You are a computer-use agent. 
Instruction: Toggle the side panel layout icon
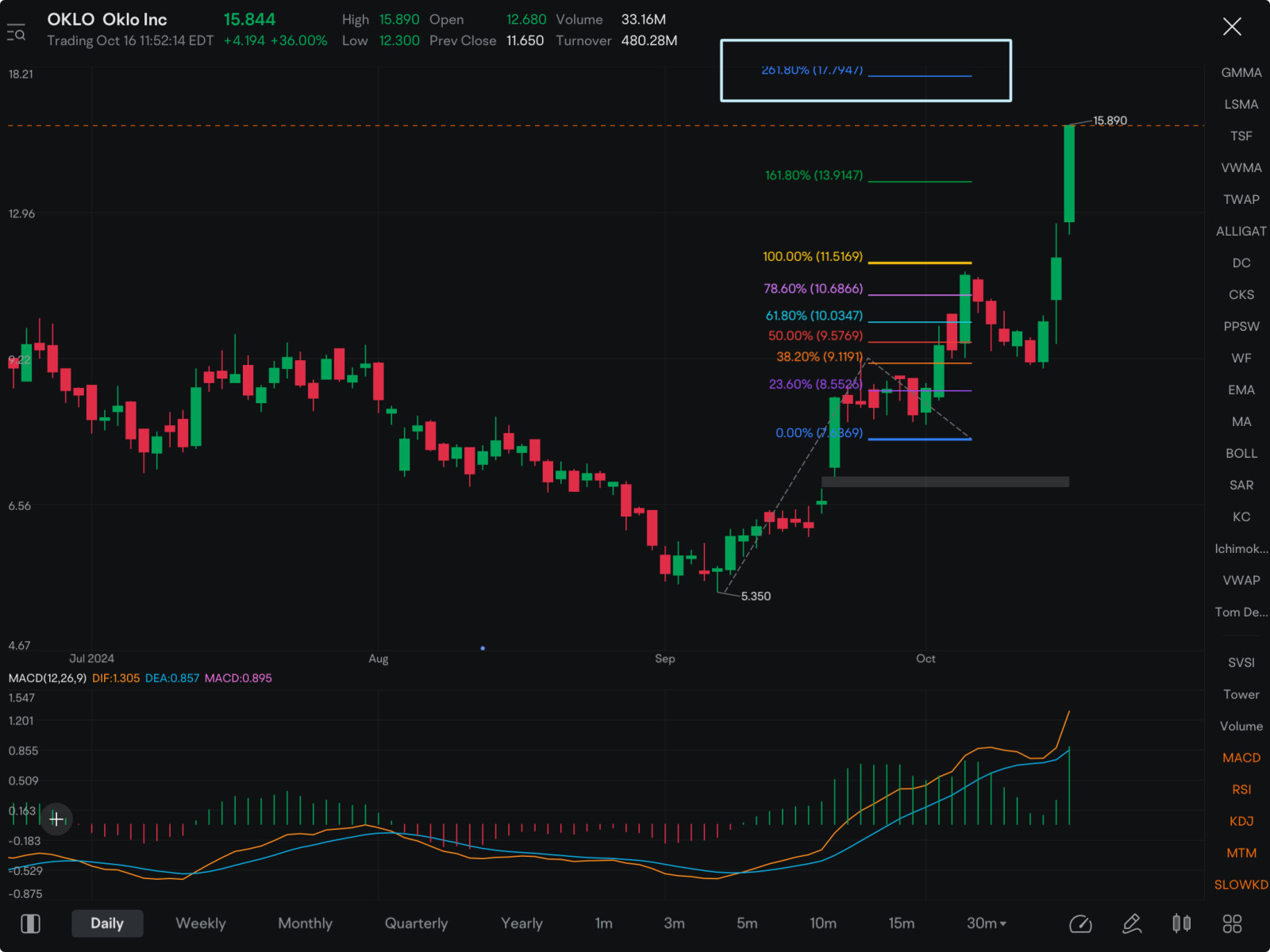(x=30, y=923)
